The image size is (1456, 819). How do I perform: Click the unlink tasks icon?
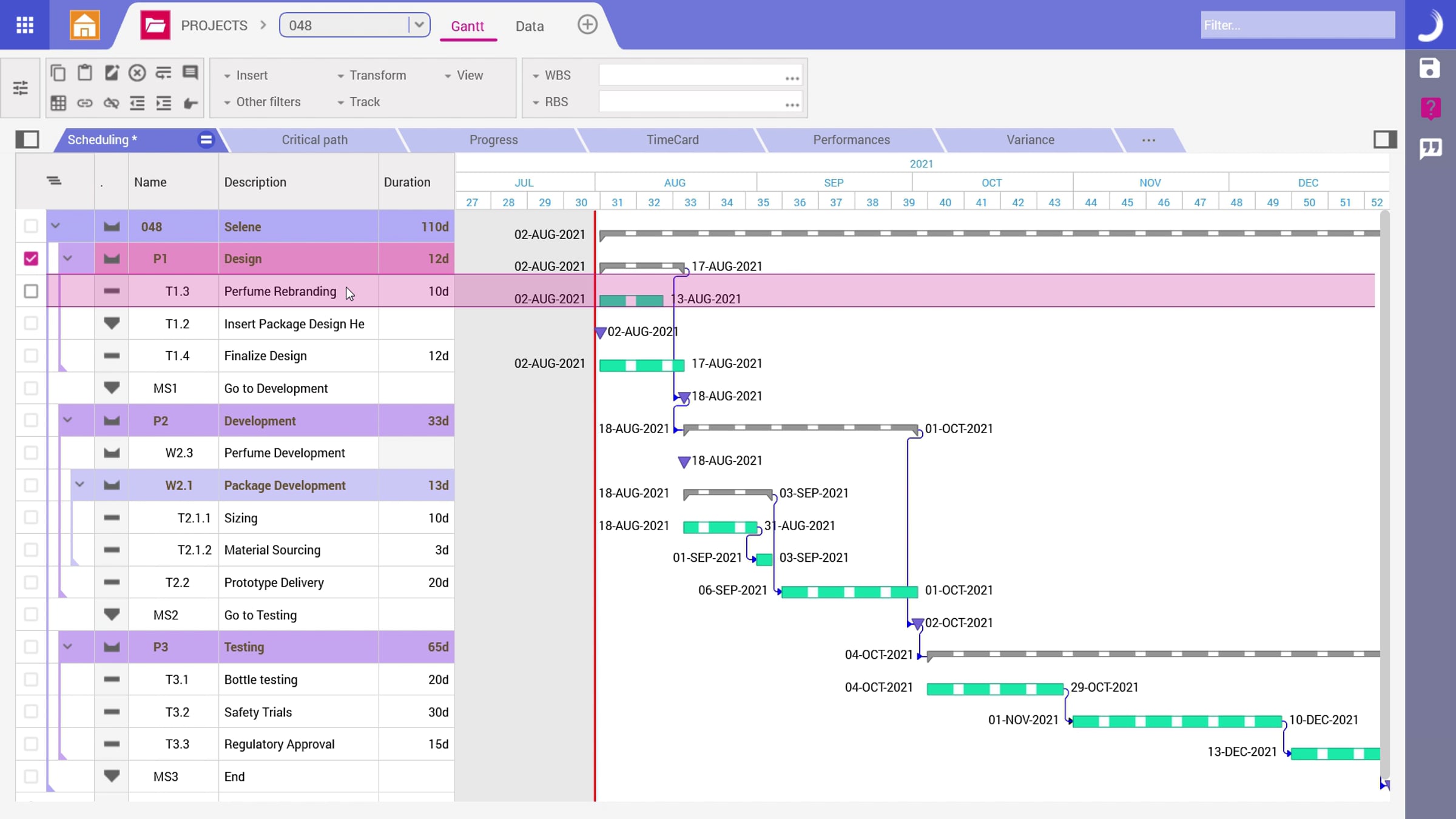[x=111, y=103]
